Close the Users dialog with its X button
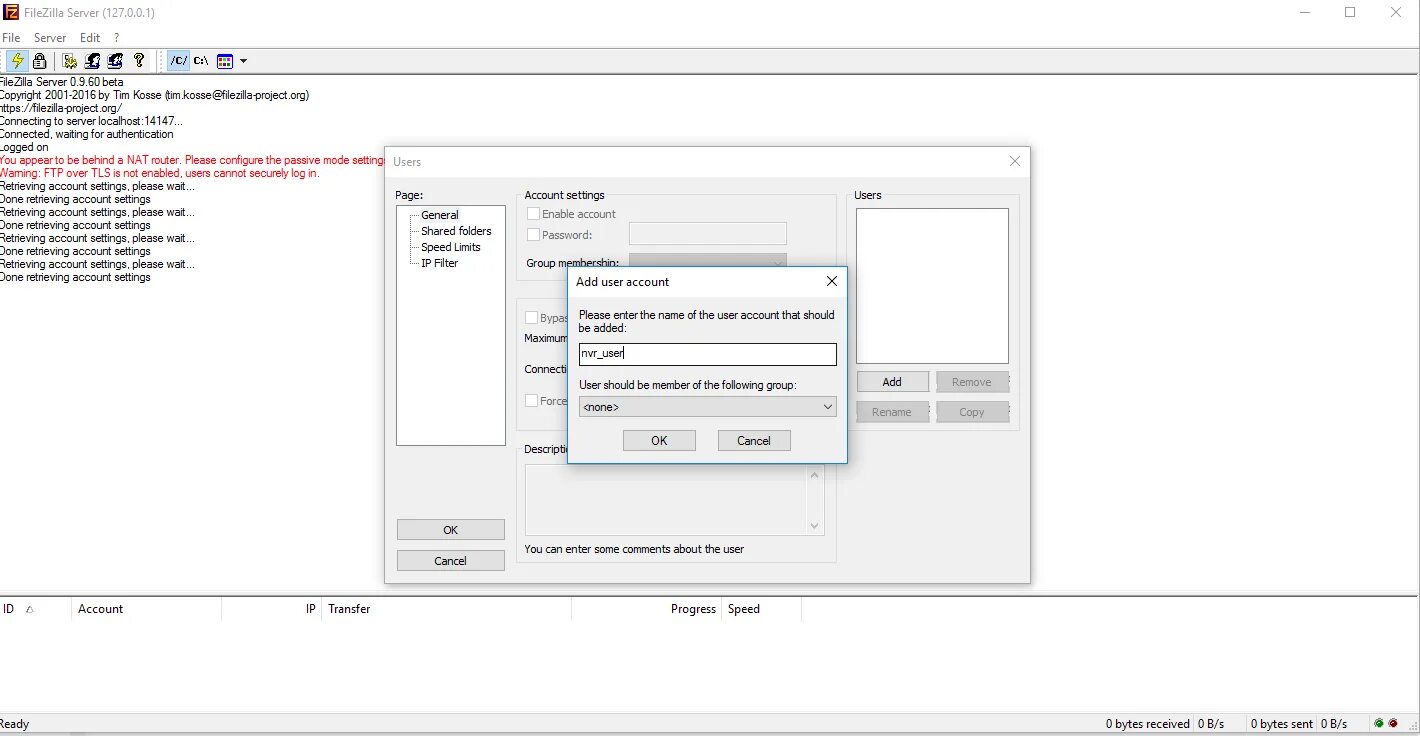The image size is (1420, 736). point(1015,161)
